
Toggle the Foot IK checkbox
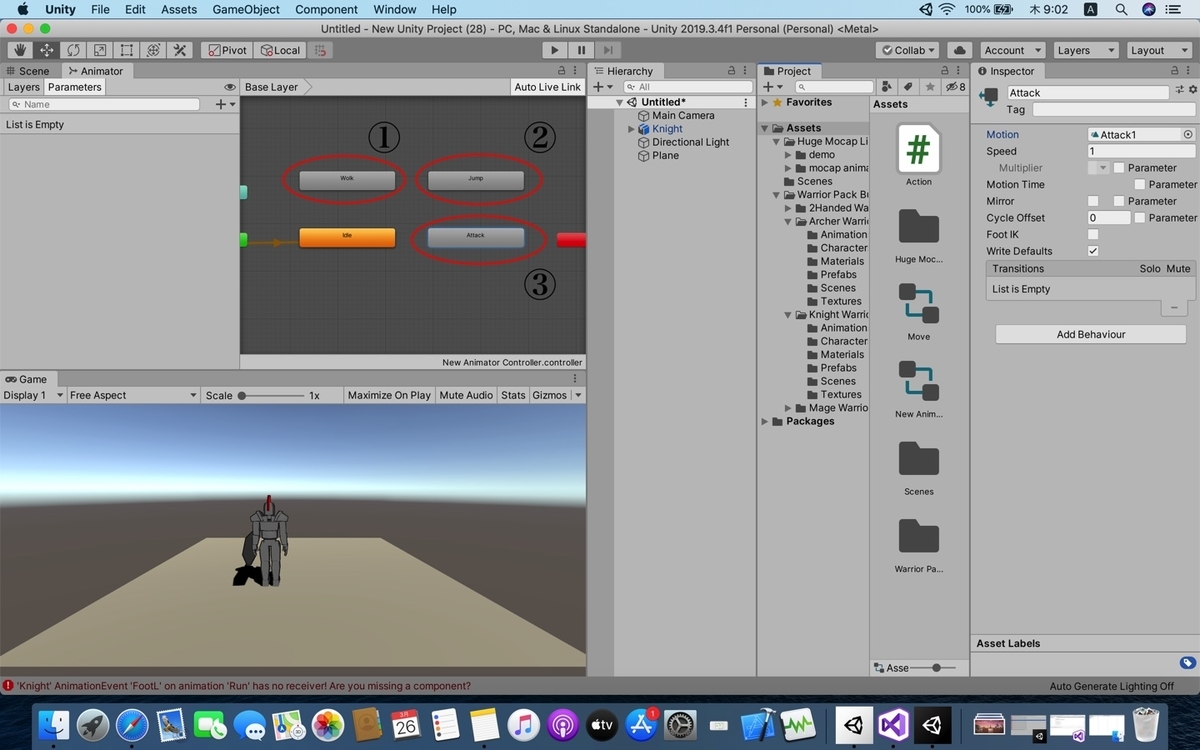[x=1093, y=234]
